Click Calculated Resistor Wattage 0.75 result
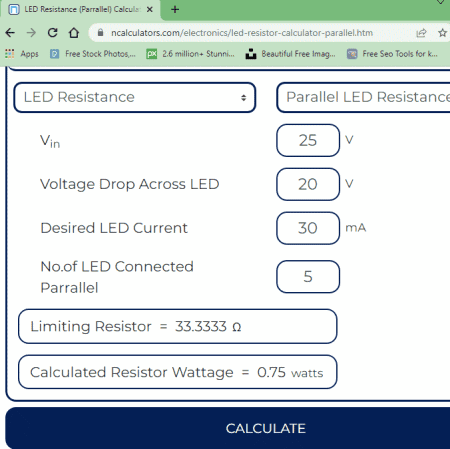The image size is (450, 449). click(177, 372)
